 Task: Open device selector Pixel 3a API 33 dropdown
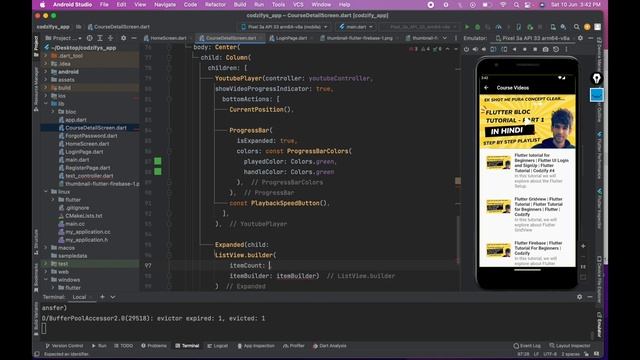284,27
